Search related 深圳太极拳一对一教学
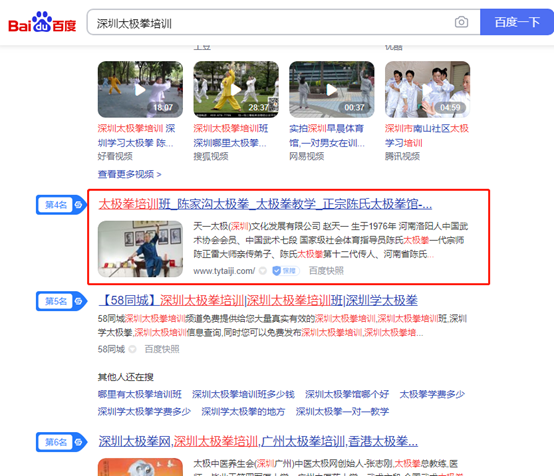Image resolution: width=554 pixels, height=476 pixels. coord(342,412)
